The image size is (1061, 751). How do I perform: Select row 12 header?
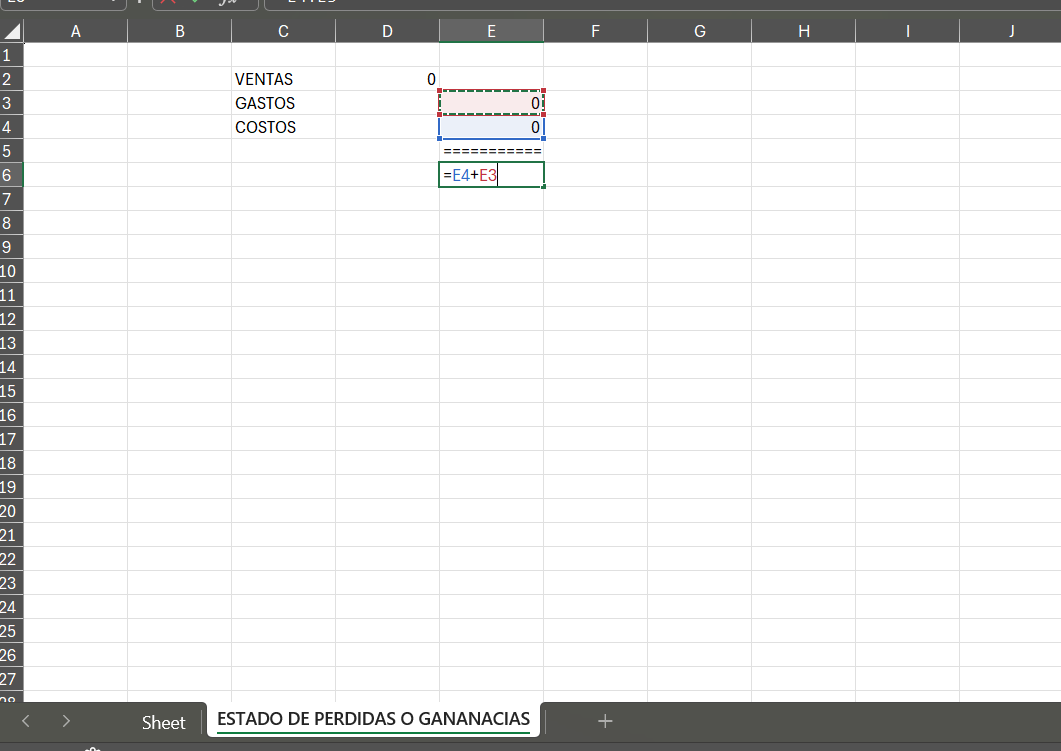tap(12, 319)
